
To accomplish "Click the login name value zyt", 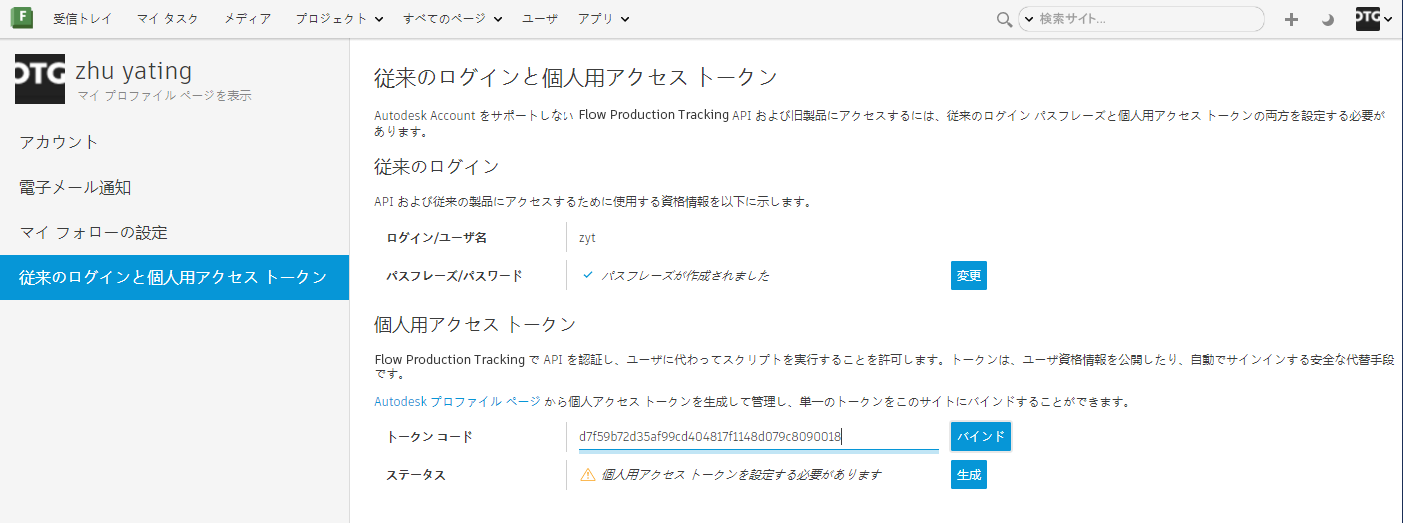I will point(587,238).
